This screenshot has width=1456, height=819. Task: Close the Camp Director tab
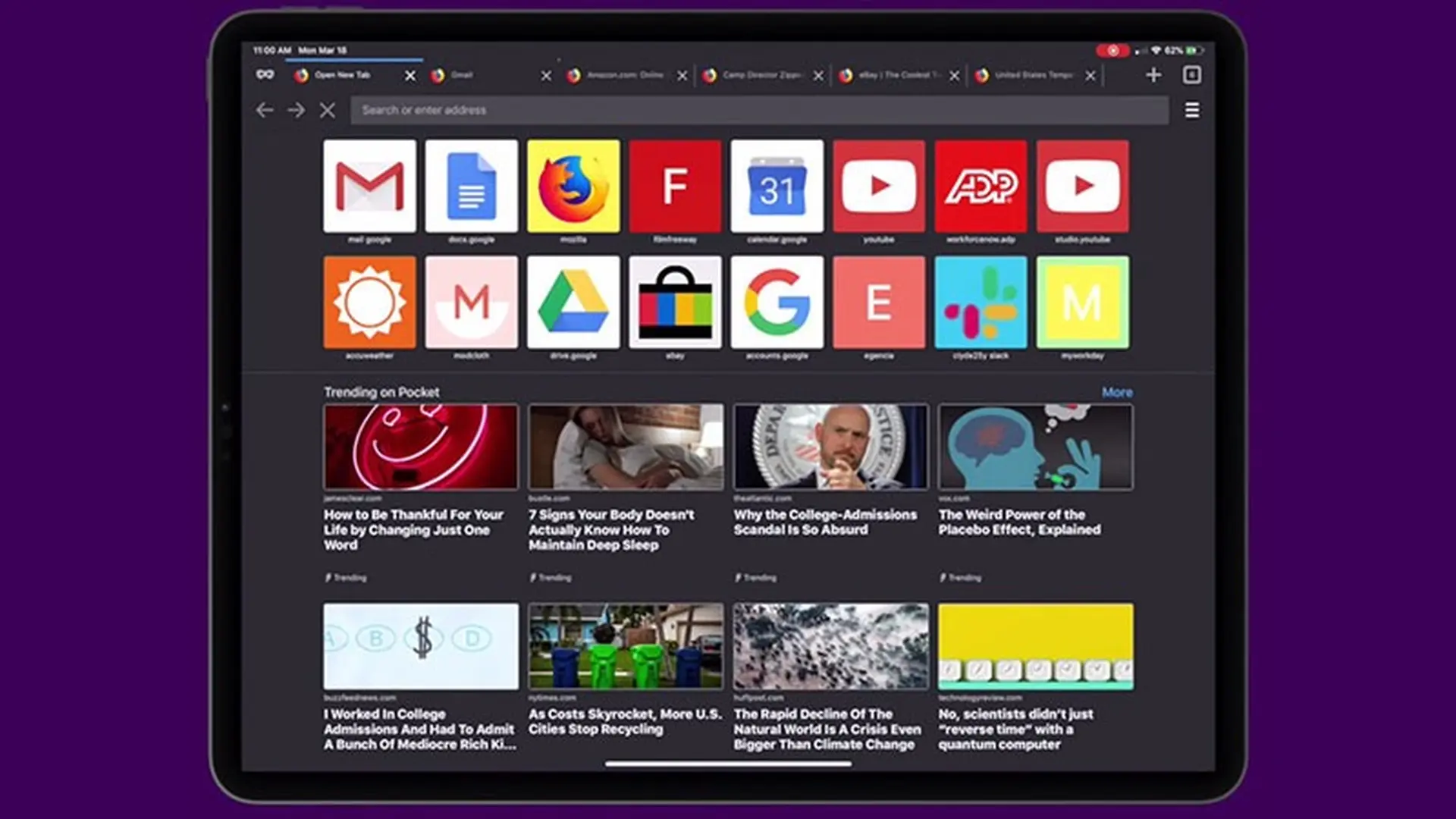818,76
